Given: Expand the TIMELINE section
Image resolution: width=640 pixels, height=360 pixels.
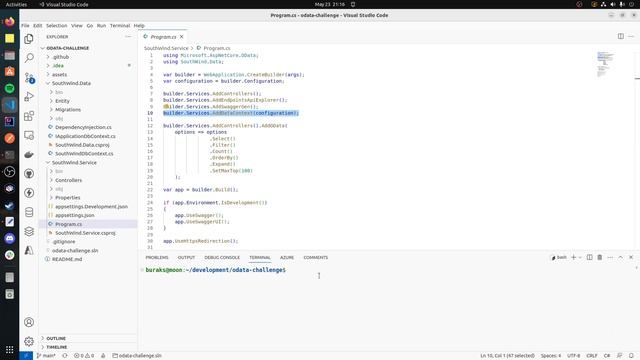Looking at the screenshot, I should coord(55,347).
